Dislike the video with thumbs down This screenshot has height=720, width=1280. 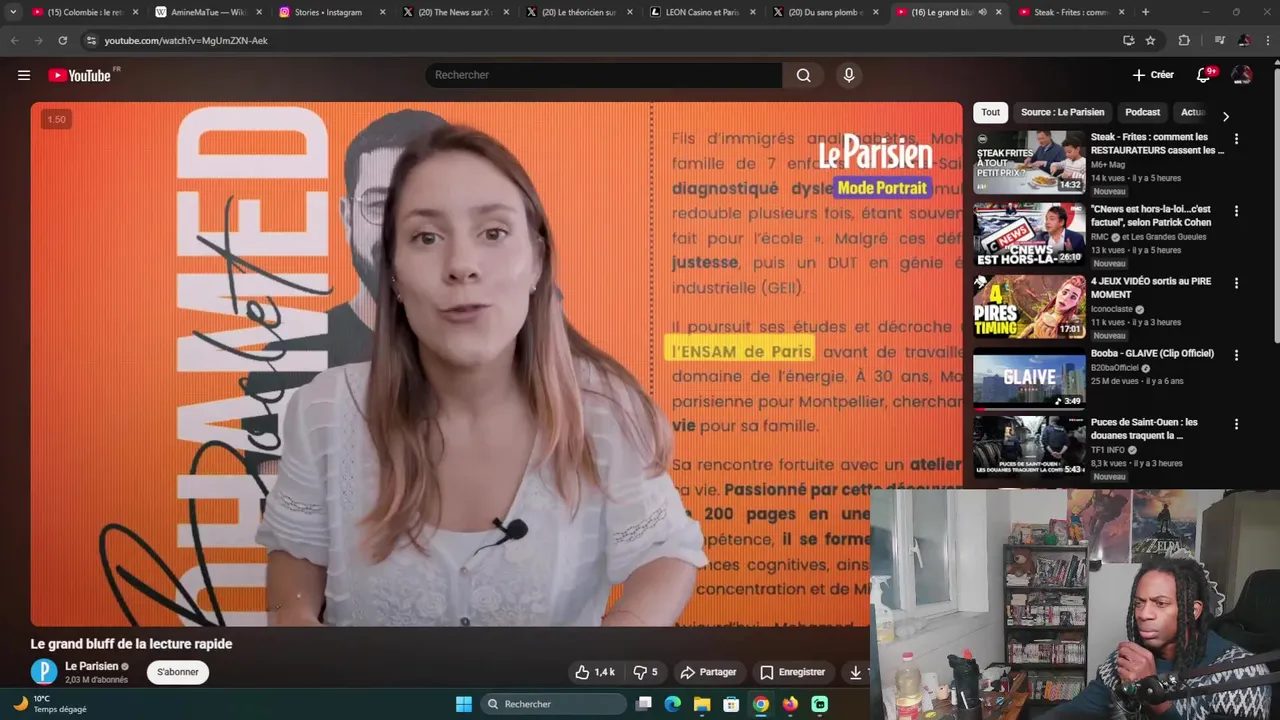(x=645, y=672)
